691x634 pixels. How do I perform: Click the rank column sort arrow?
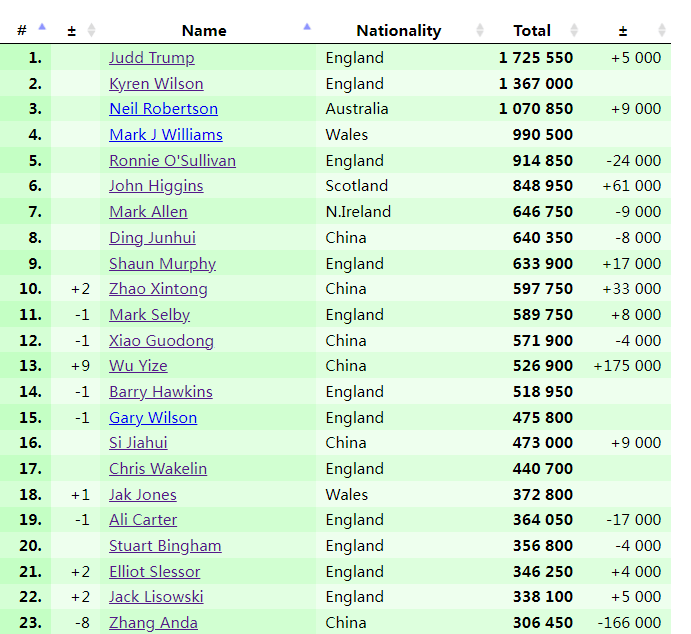pyautogui.click(x=42, y=27)
